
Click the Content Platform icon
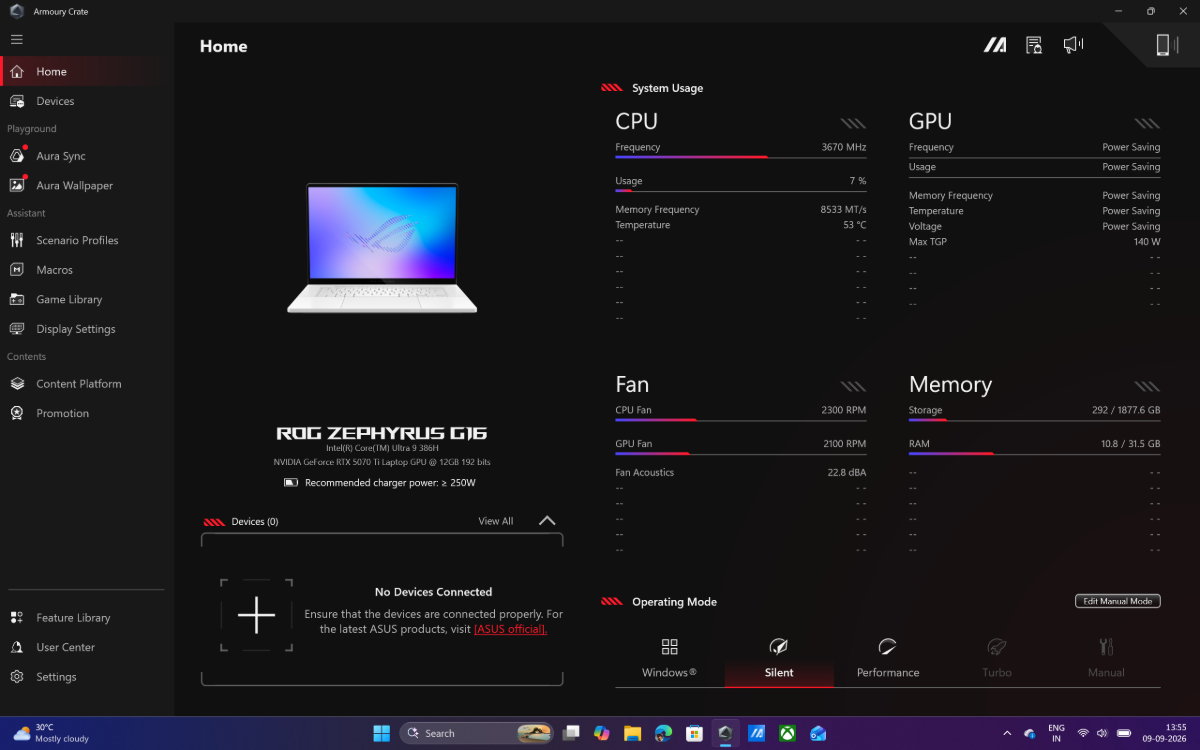pos(17,384)
